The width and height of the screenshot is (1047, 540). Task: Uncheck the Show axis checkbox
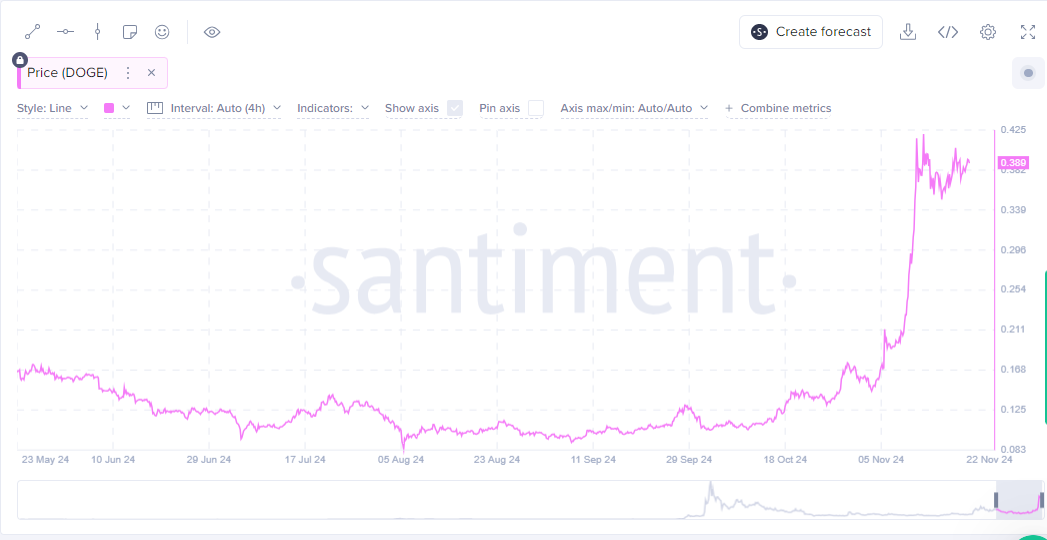pos(455,108)
